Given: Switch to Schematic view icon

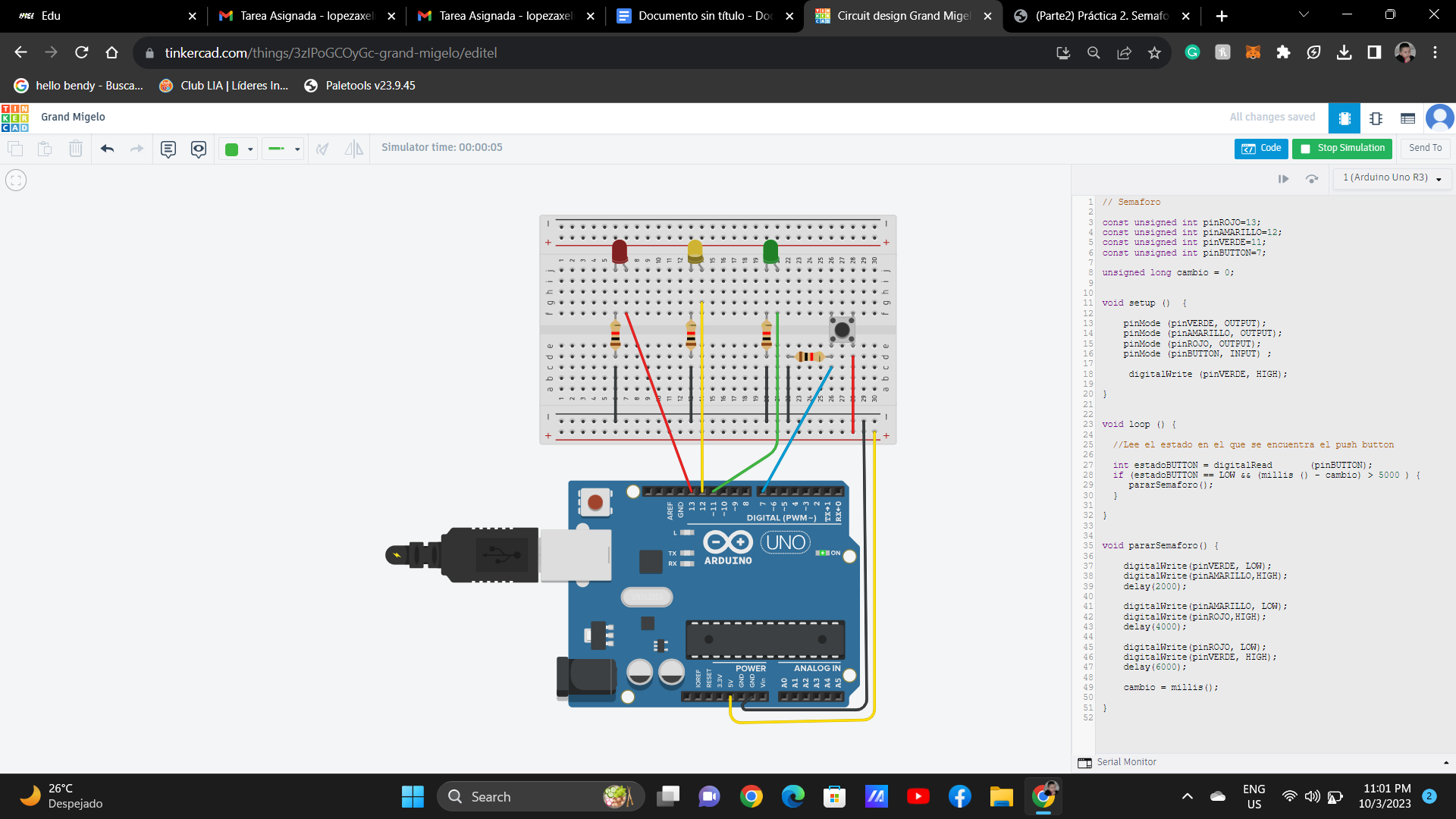Looking at the screenshot, I should pos(1376,118).
